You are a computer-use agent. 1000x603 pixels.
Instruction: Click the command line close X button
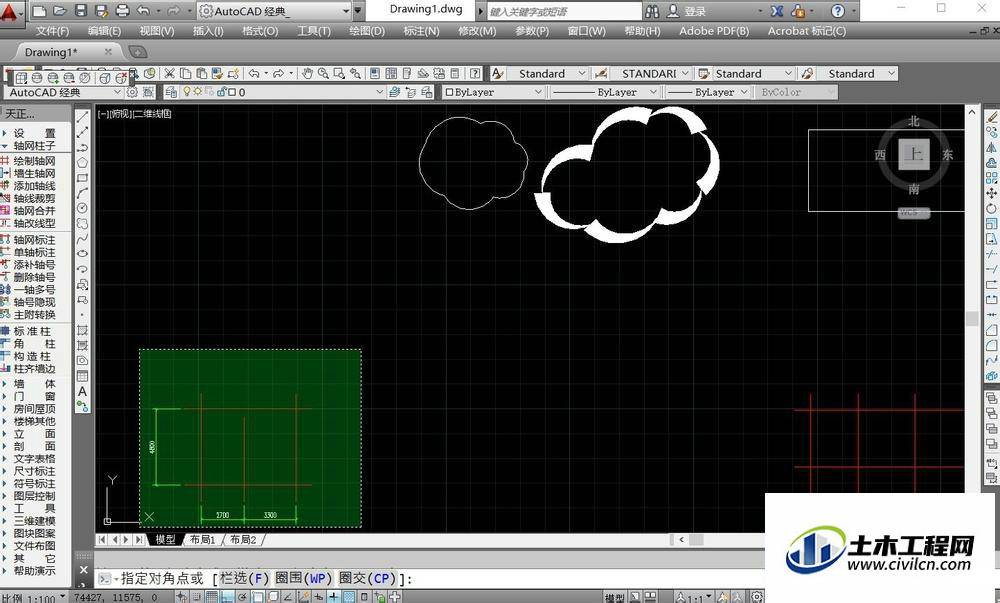[83, 570]
